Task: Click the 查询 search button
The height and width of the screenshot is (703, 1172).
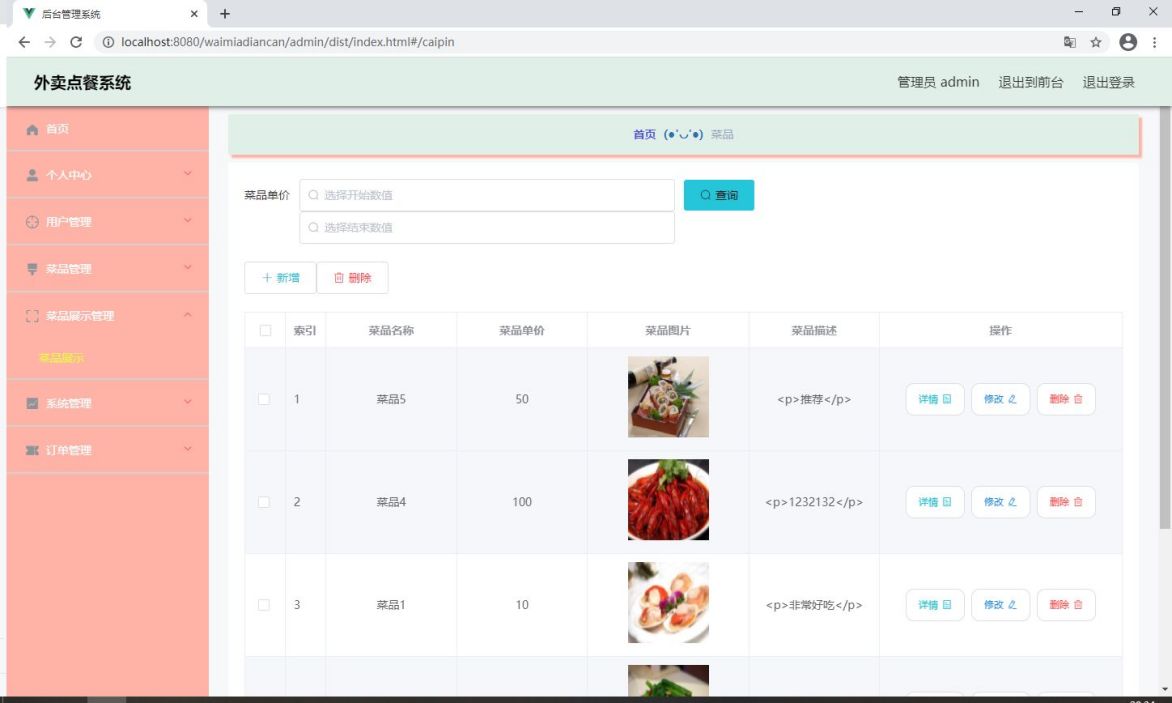Action: tap(719, 195)
